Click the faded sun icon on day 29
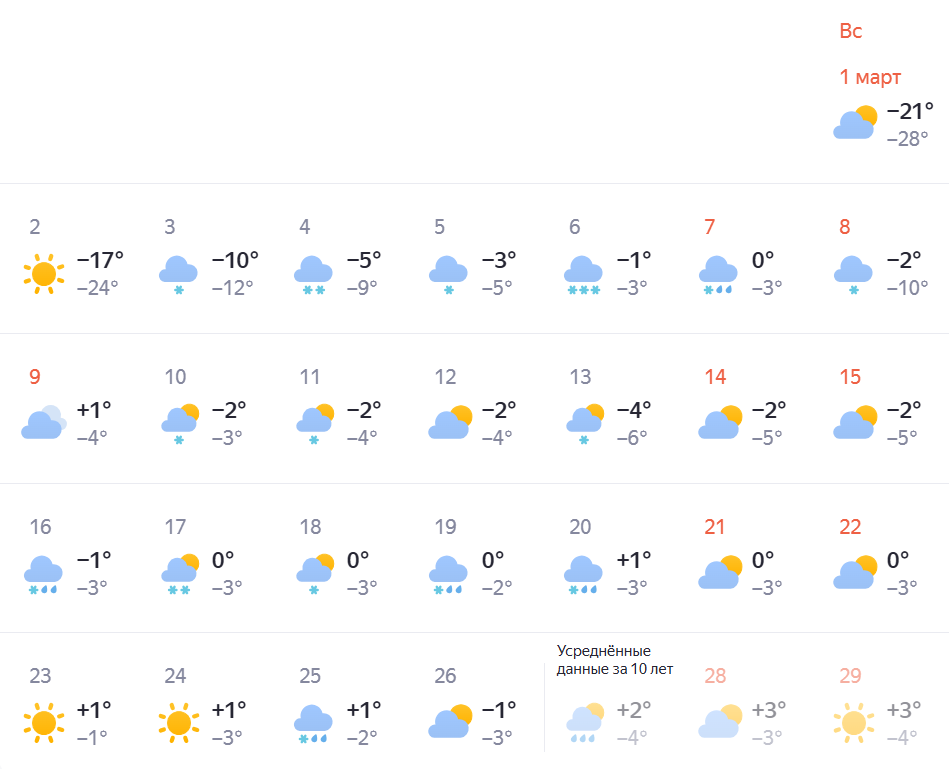Screen dimensions: 949x769 [x=853, y=720]
